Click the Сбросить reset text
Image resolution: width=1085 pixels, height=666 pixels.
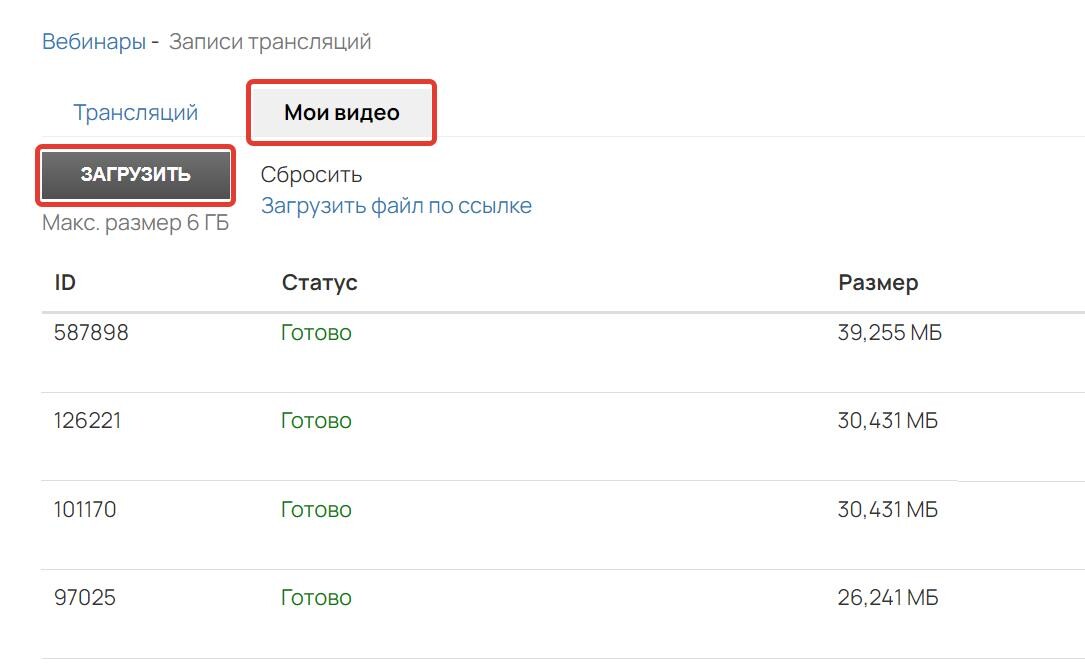click(311, 174)
